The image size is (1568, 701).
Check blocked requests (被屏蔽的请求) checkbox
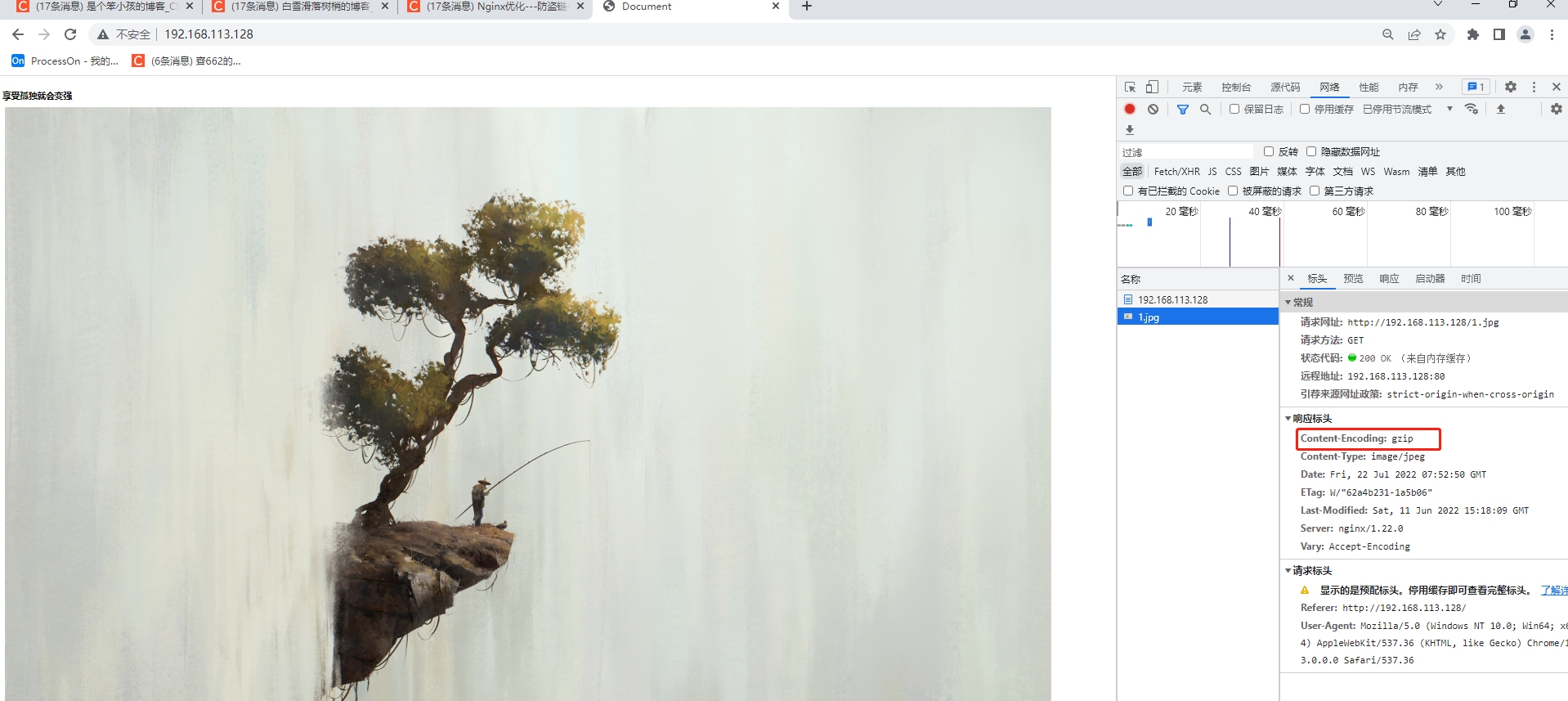[x=1233, y=191]
